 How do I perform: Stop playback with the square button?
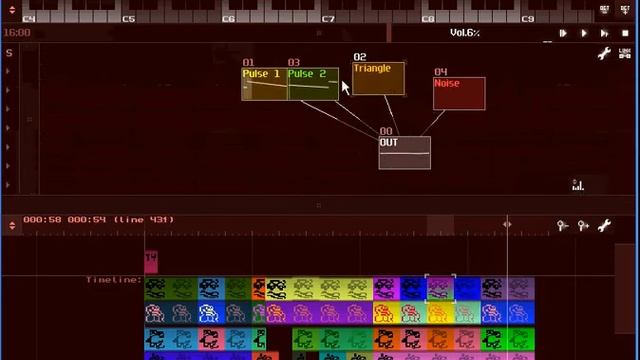coord(625,33)
